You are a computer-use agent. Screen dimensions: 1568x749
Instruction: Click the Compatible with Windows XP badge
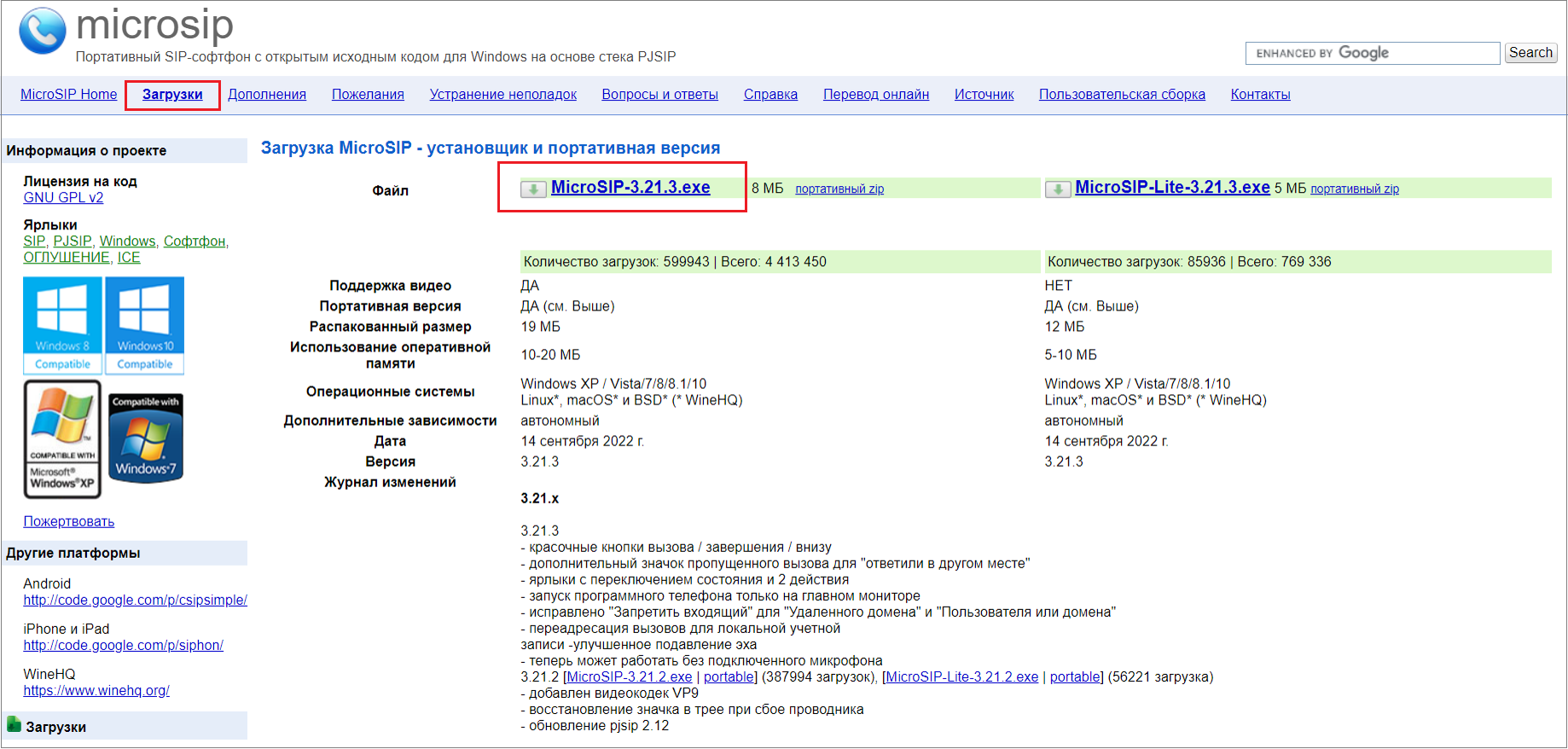point(62,439)
